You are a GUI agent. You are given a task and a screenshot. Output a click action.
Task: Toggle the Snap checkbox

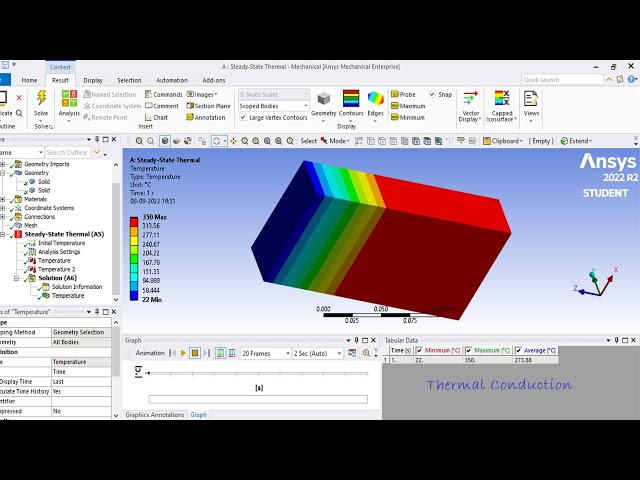432,94
